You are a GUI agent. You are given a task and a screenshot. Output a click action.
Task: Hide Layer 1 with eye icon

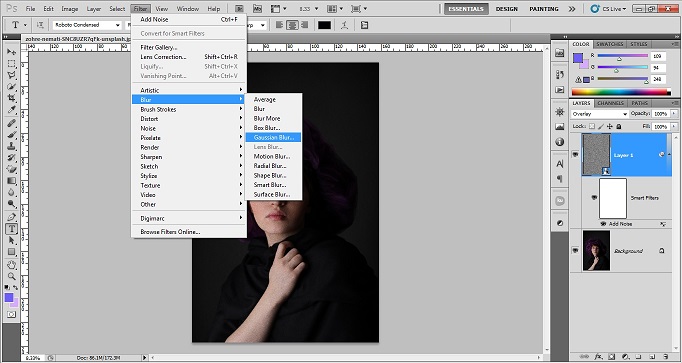pyautogui.click(x=575, y=155)
